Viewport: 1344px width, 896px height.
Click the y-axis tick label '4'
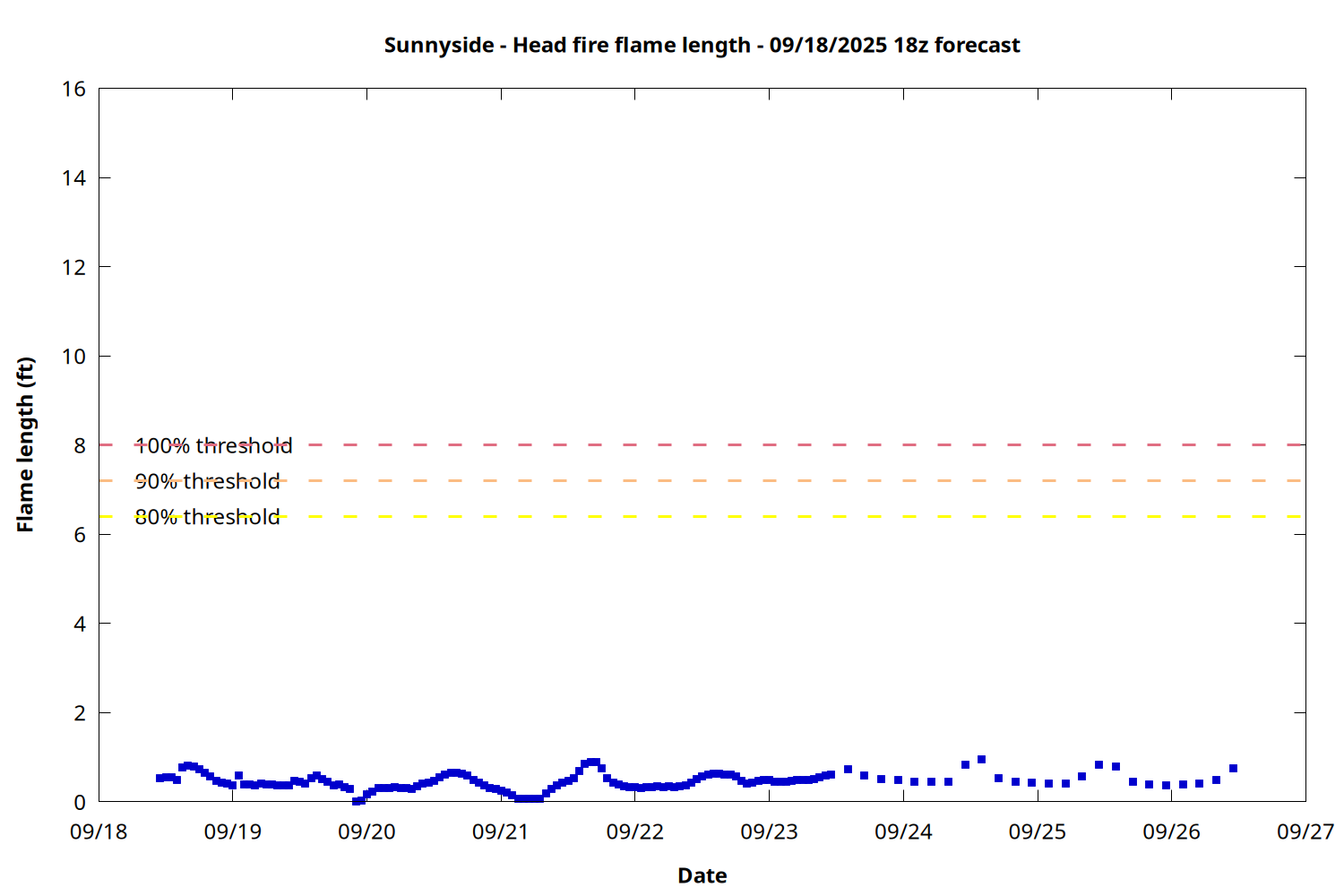click(x=80, y=624)
